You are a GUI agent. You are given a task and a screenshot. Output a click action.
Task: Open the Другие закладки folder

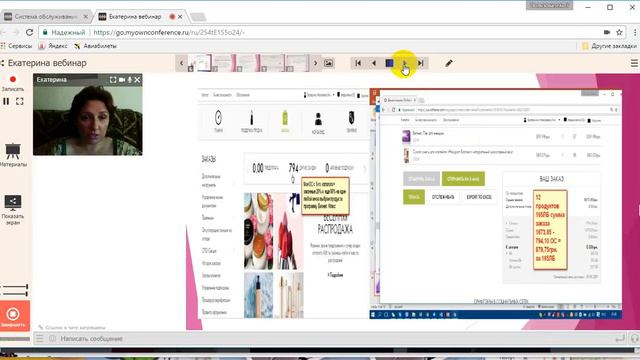(x=609, y=46)
